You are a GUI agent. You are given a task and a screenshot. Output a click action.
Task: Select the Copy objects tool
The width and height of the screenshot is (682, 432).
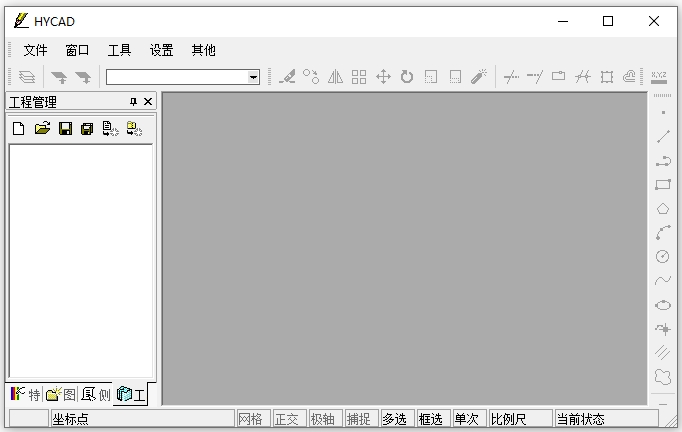pos(311,77)
